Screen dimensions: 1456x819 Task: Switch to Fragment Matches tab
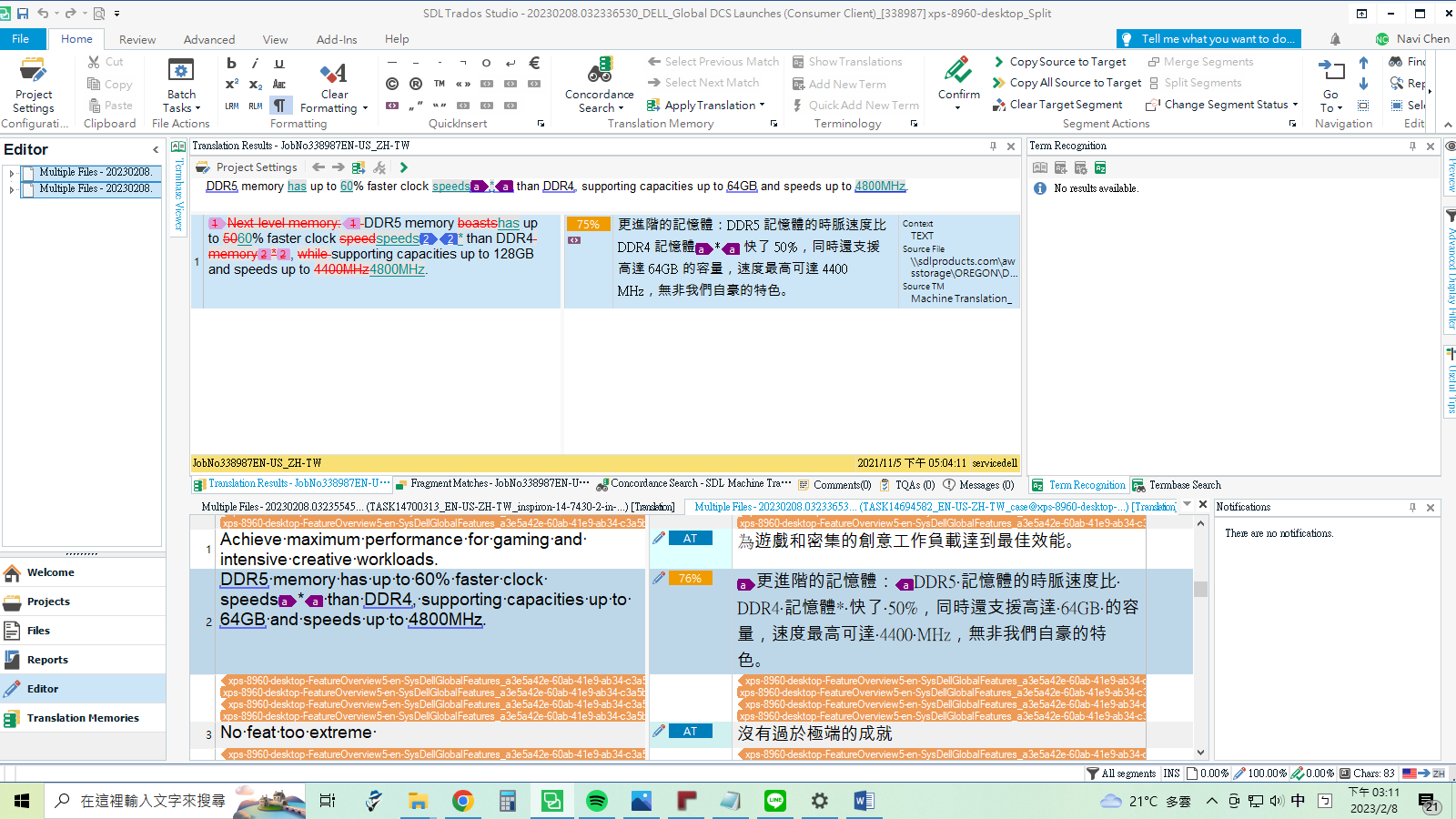click(x=491, y=484)
